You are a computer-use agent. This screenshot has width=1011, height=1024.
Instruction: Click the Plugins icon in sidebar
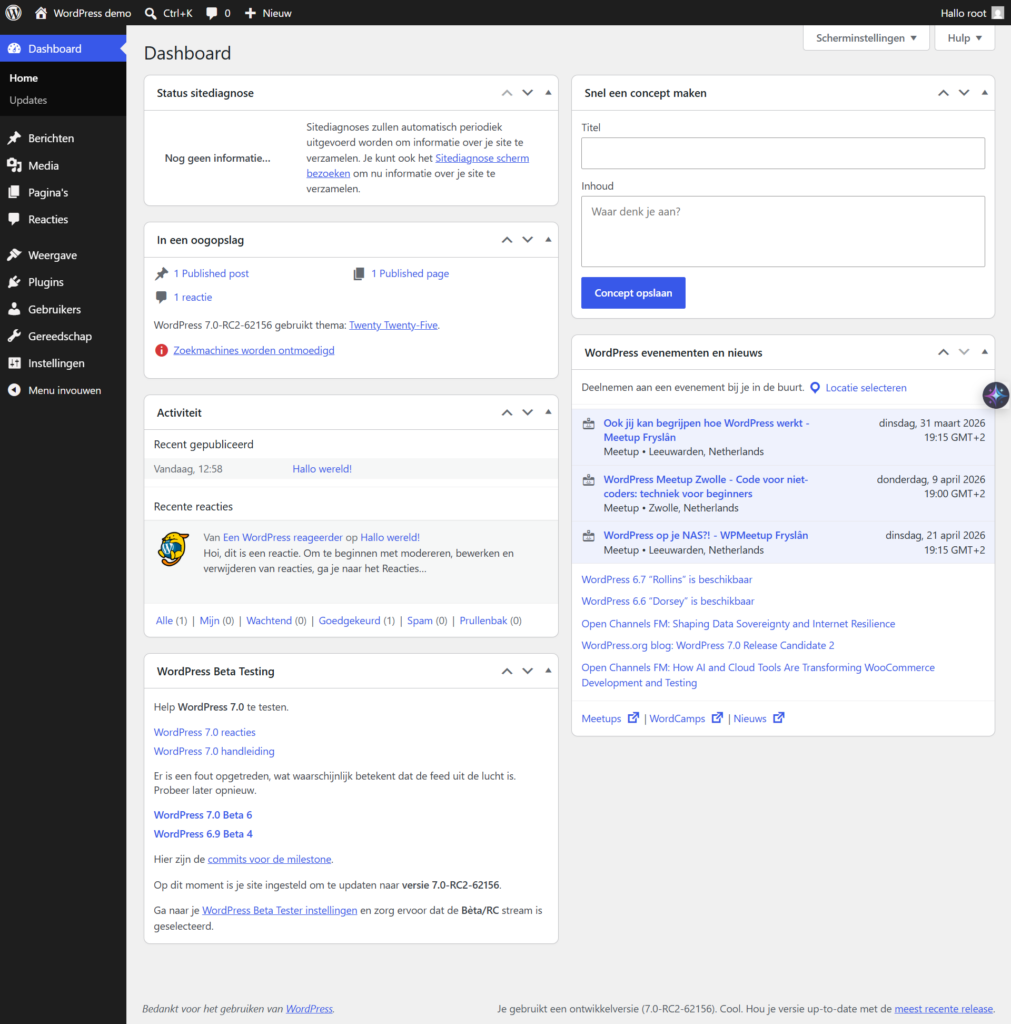coord(14,282)
